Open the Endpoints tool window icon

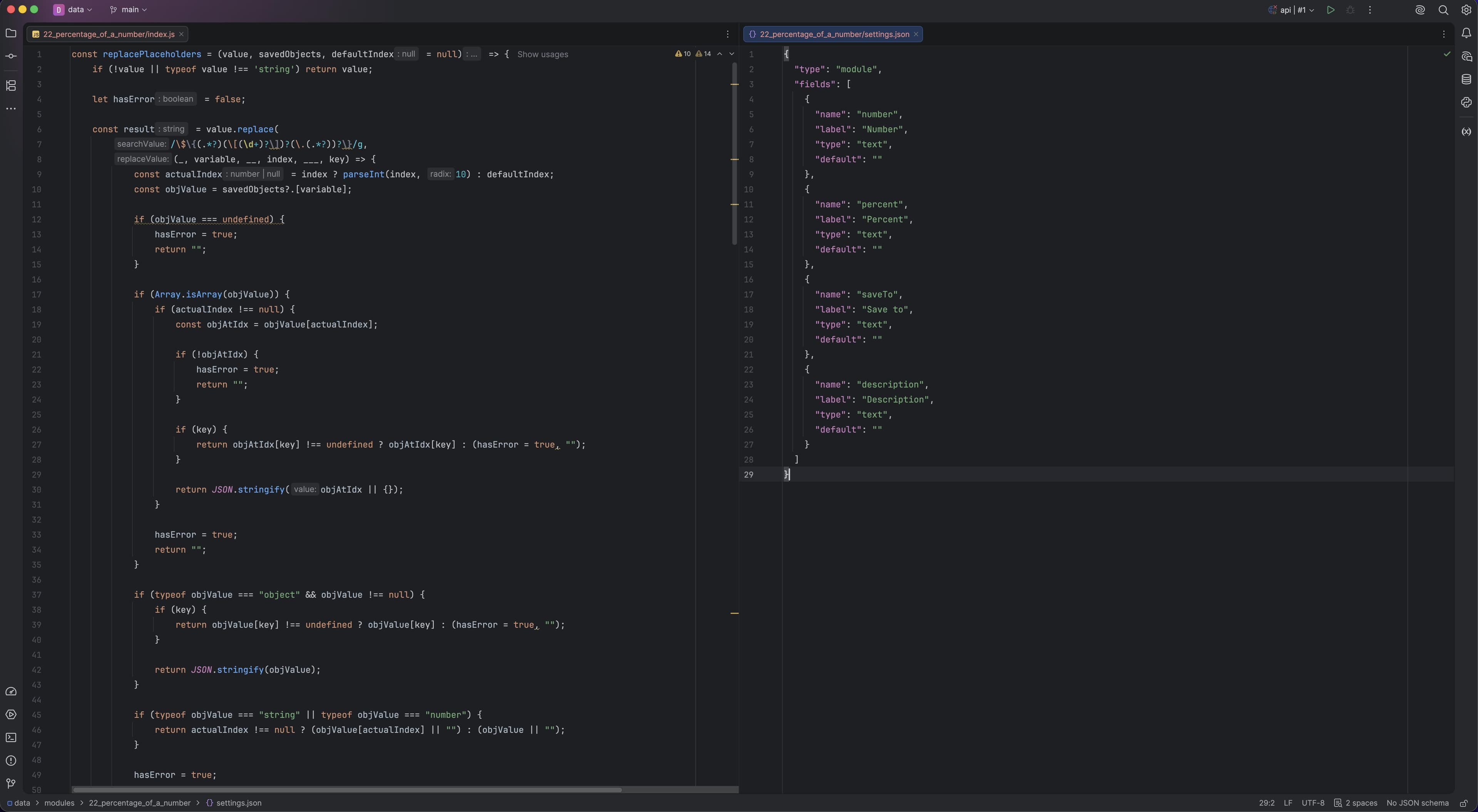click(x=1466, y=131)
